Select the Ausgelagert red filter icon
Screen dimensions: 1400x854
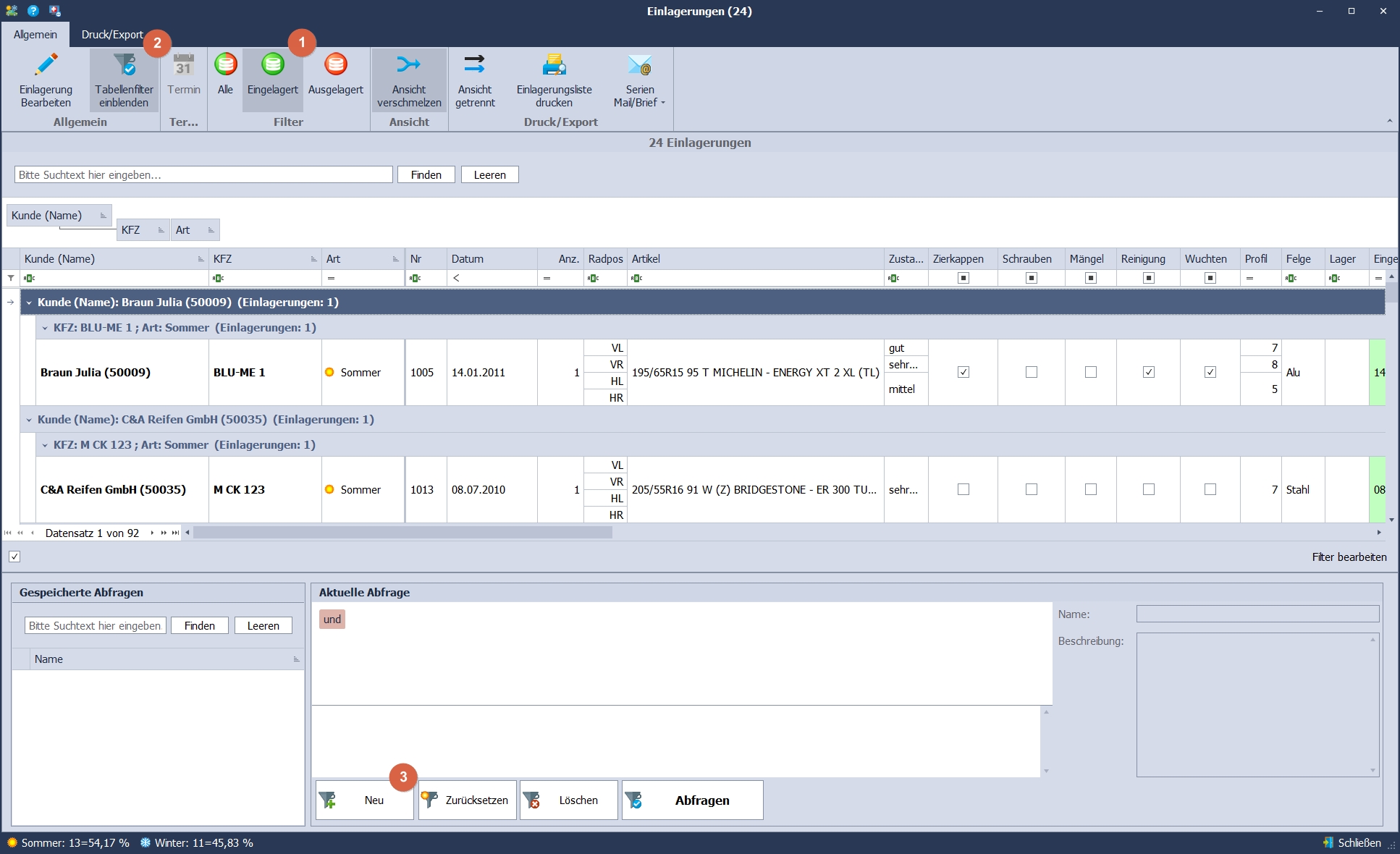(335, 65)
